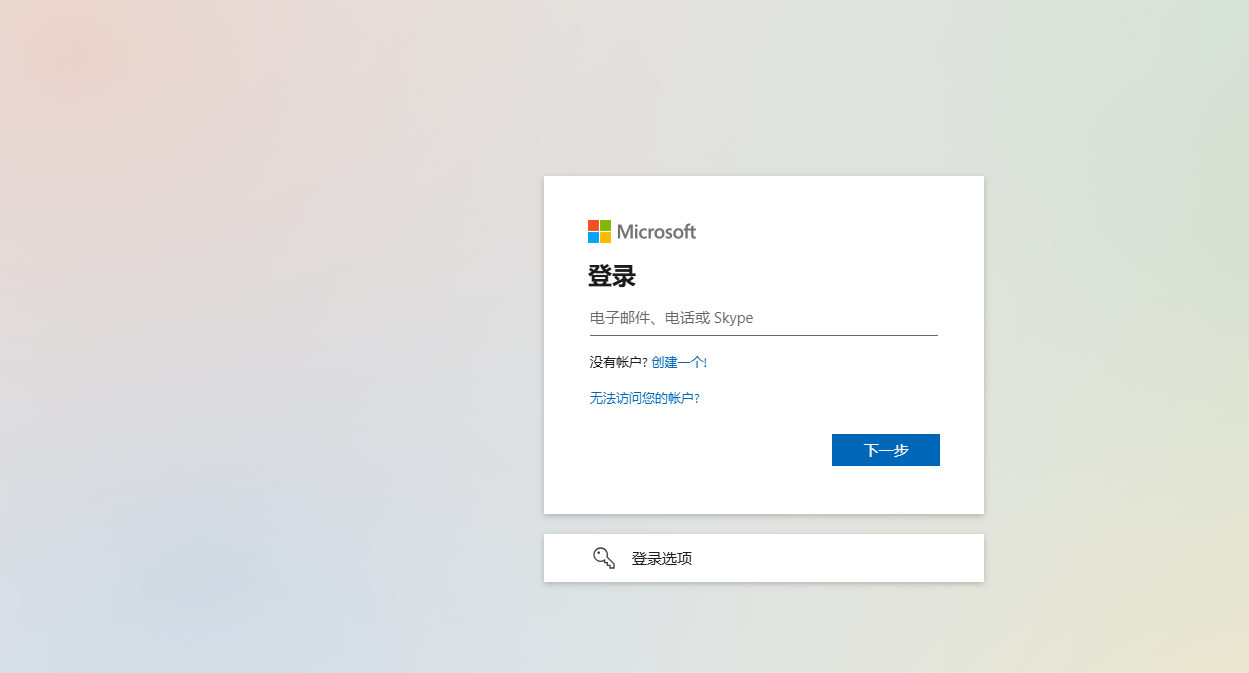Click blank area left of 下一步 button

coord(700,450)
